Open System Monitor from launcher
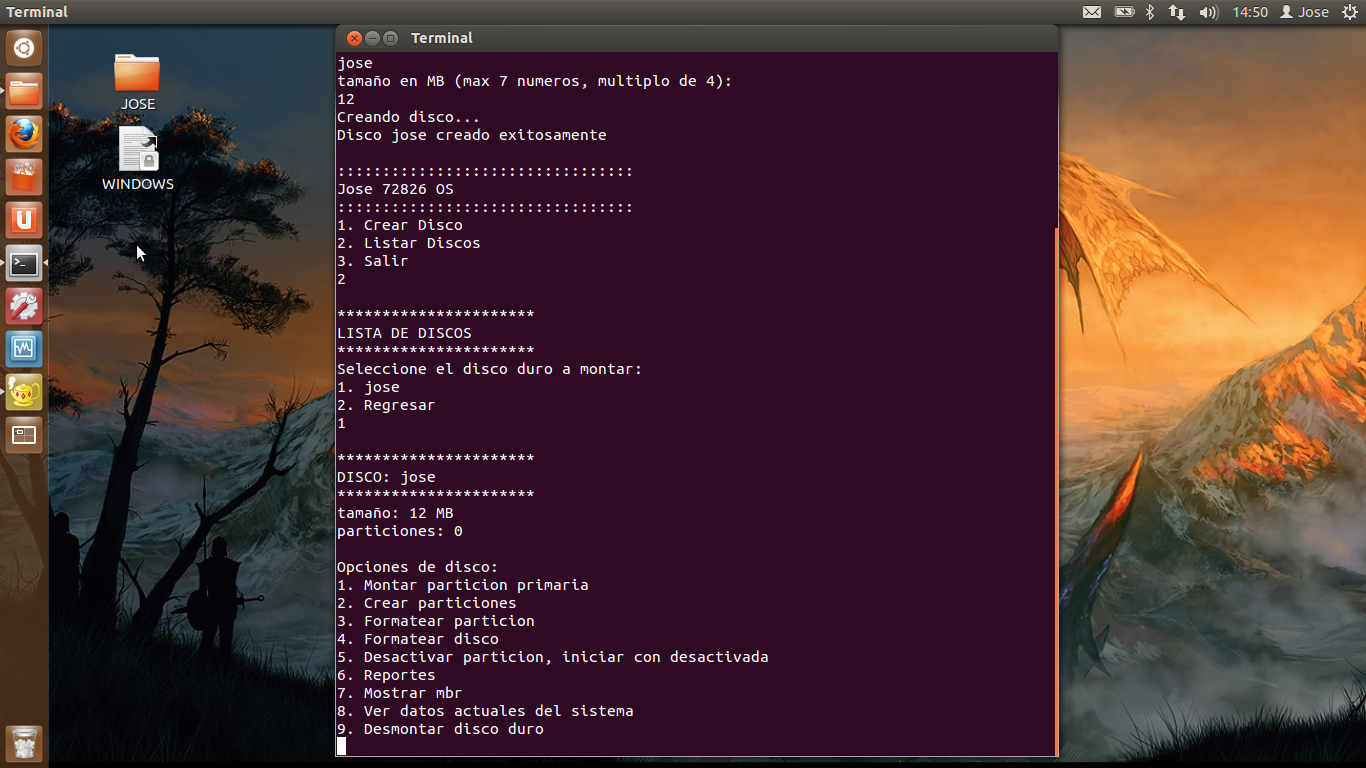 coord(24,350)
